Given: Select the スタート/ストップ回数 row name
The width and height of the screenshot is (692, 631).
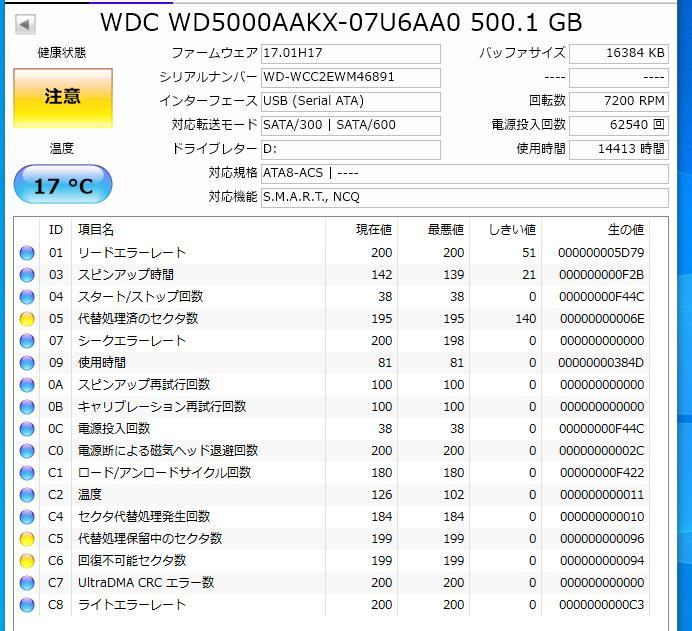Looking at the screenshot, I should [140, 297].
